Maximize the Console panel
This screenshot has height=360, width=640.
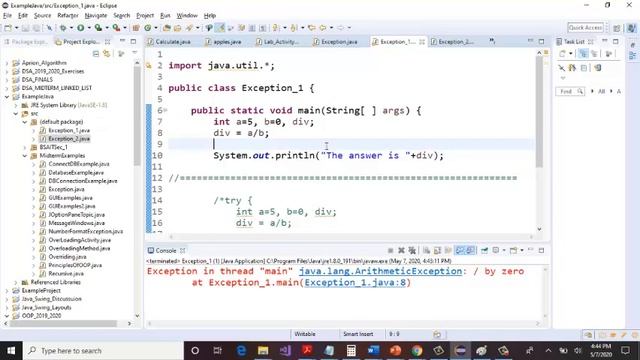pyautogui.click(x=541, y=250)
